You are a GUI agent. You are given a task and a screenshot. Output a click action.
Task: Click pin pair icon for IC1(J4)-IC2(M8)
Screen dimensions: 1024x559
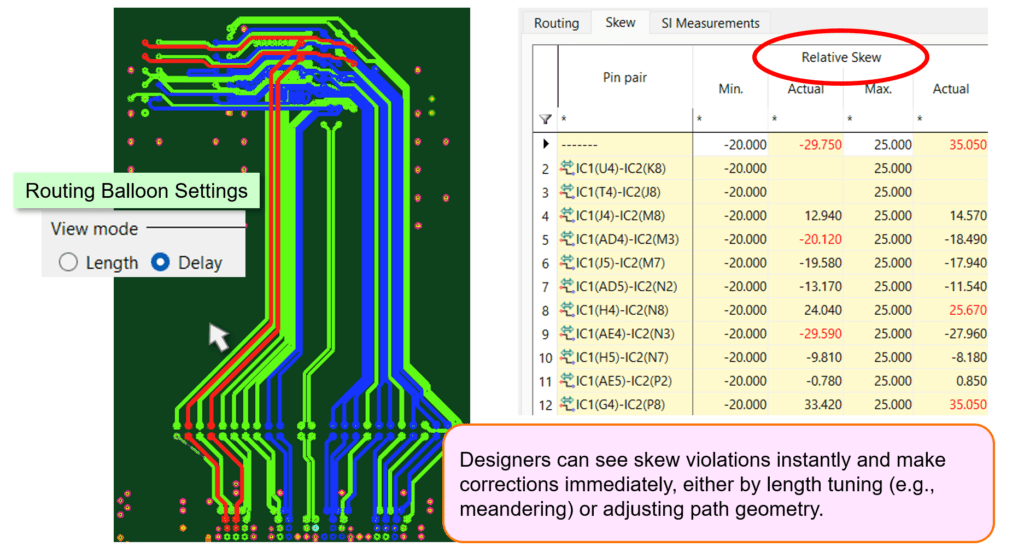[566, 215]
